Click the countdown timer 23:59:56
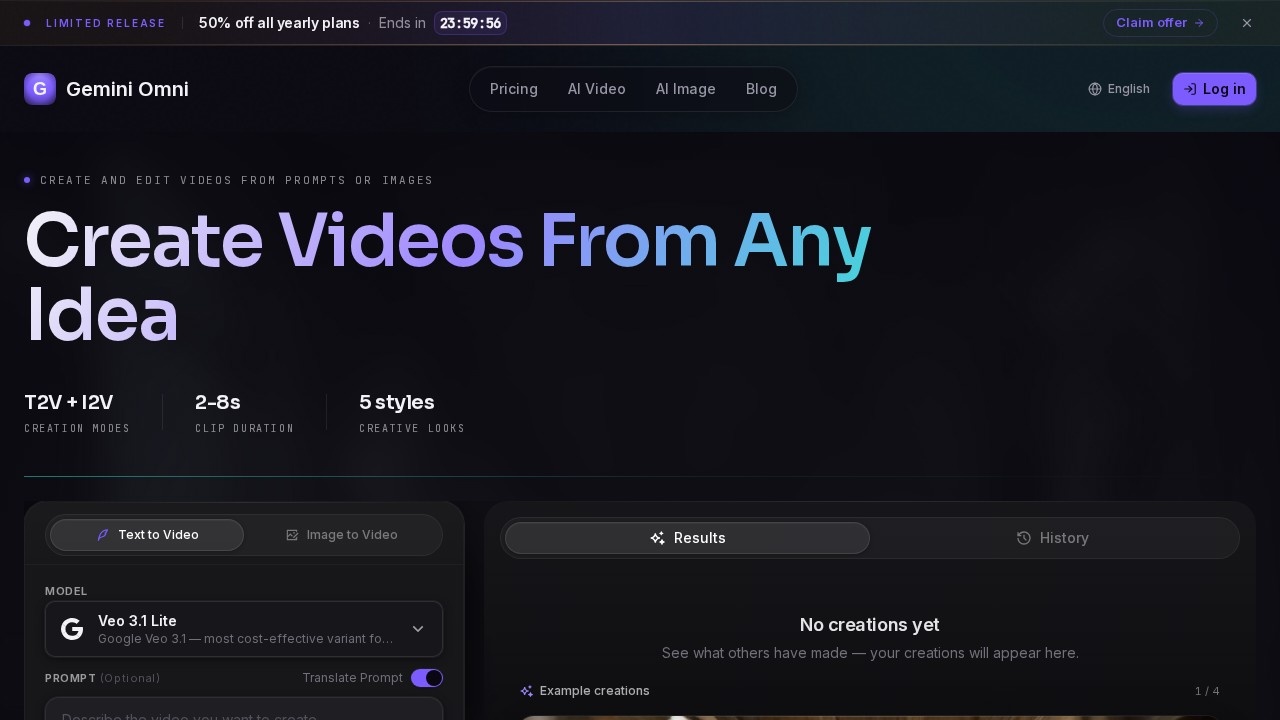Viewport: 1280px width, 720px height. pyautogui.click(x=470, y=23)
